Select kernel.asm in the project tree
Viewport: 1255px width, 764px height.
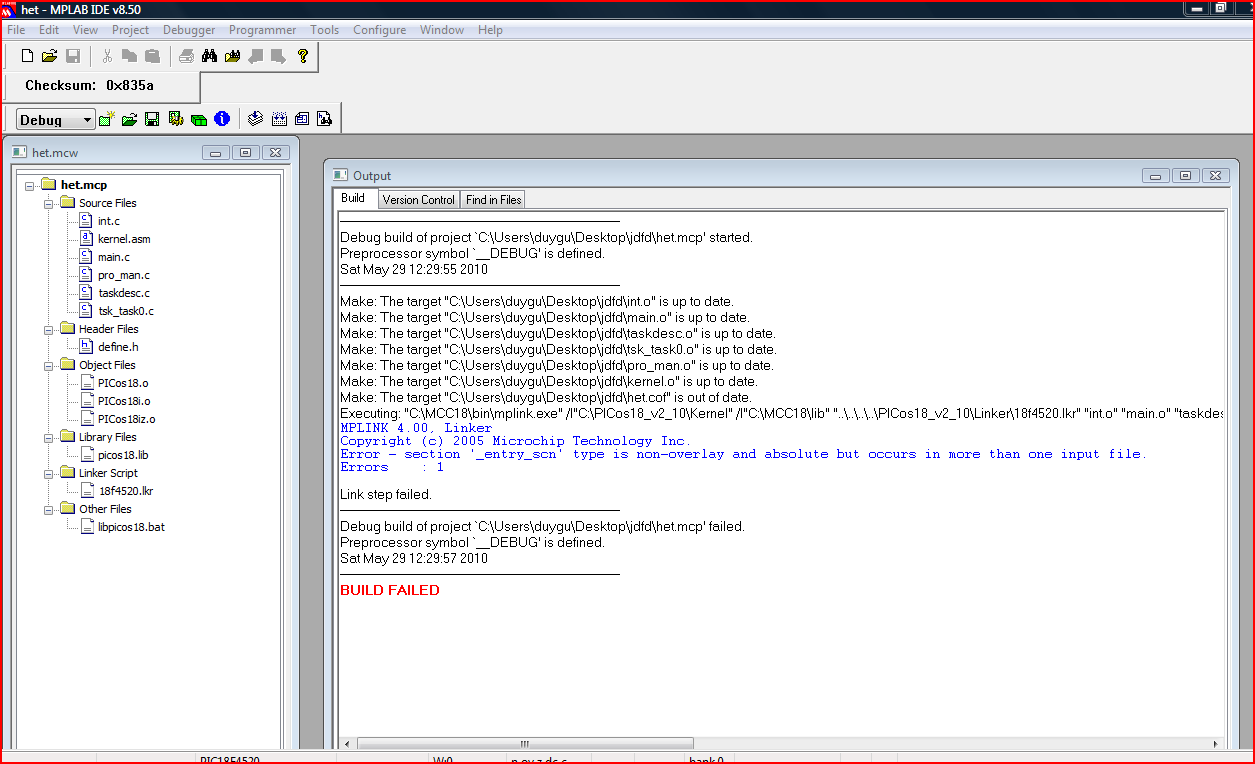tap(124, 239)
